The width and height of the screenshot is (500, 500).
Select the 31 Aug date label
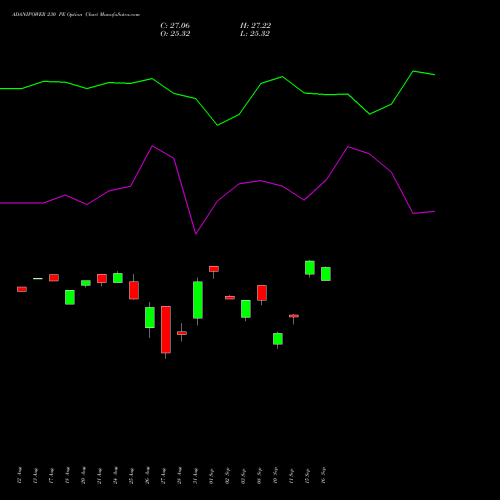[195, 476]
